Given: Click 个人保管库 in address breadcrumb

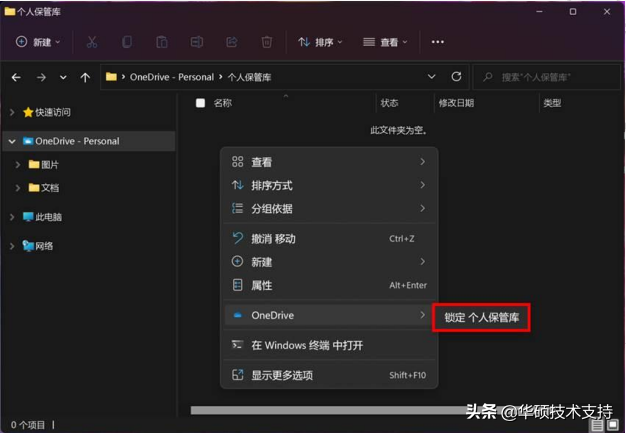Looking at the screenshot, I should 249,77.
